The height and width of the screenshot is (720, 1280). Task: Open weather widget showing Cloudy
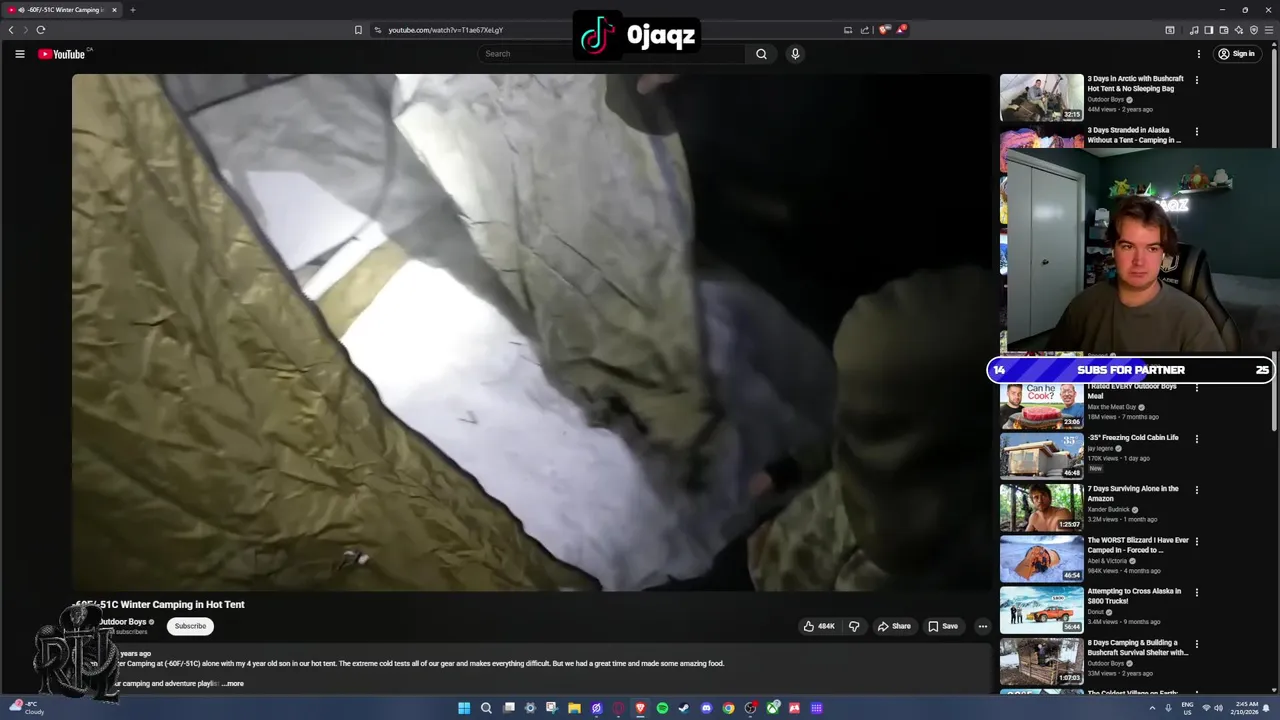click(x=28, y=708)
